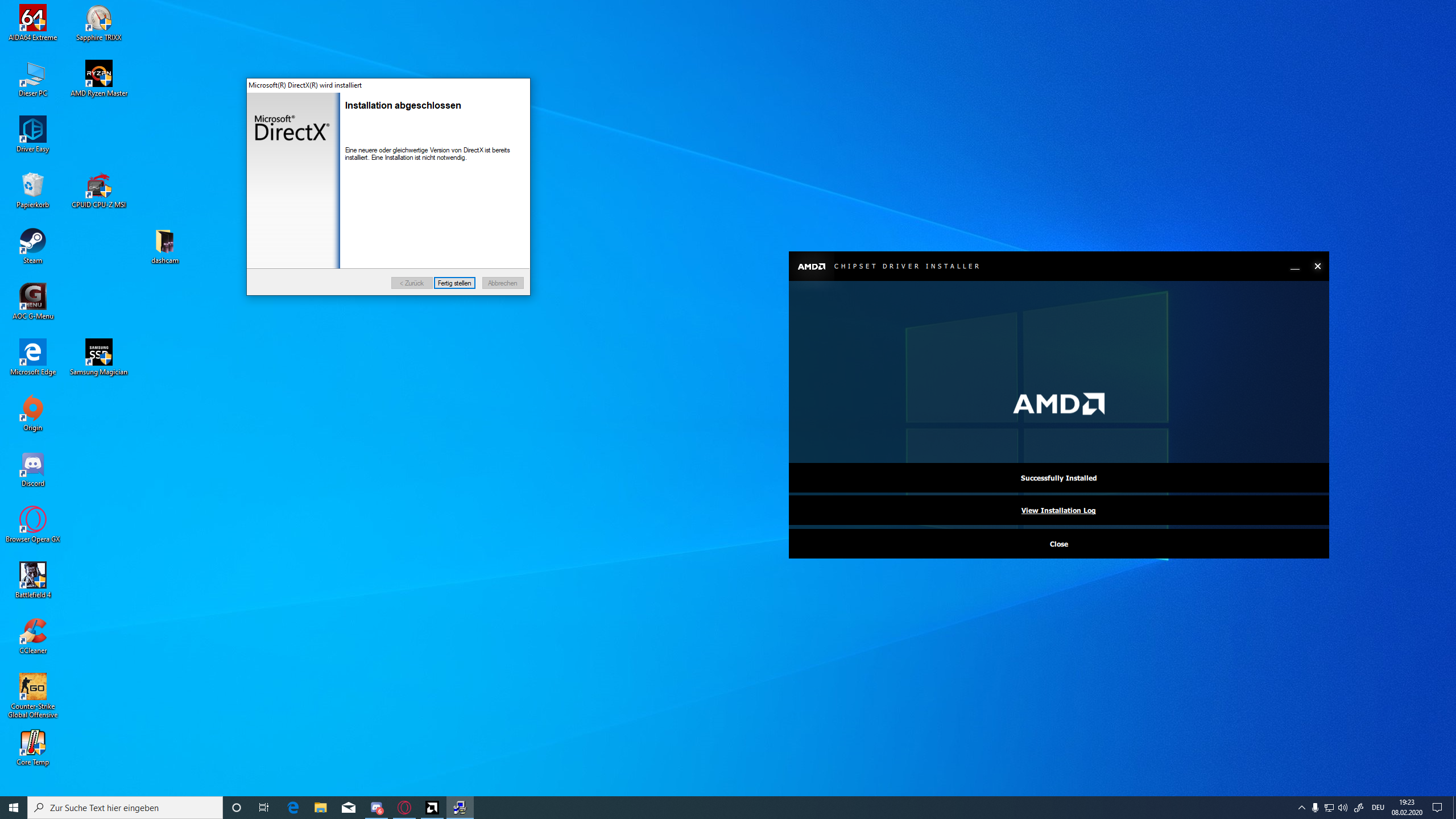Select the Core Temp desktop icon

coord(32,743)
